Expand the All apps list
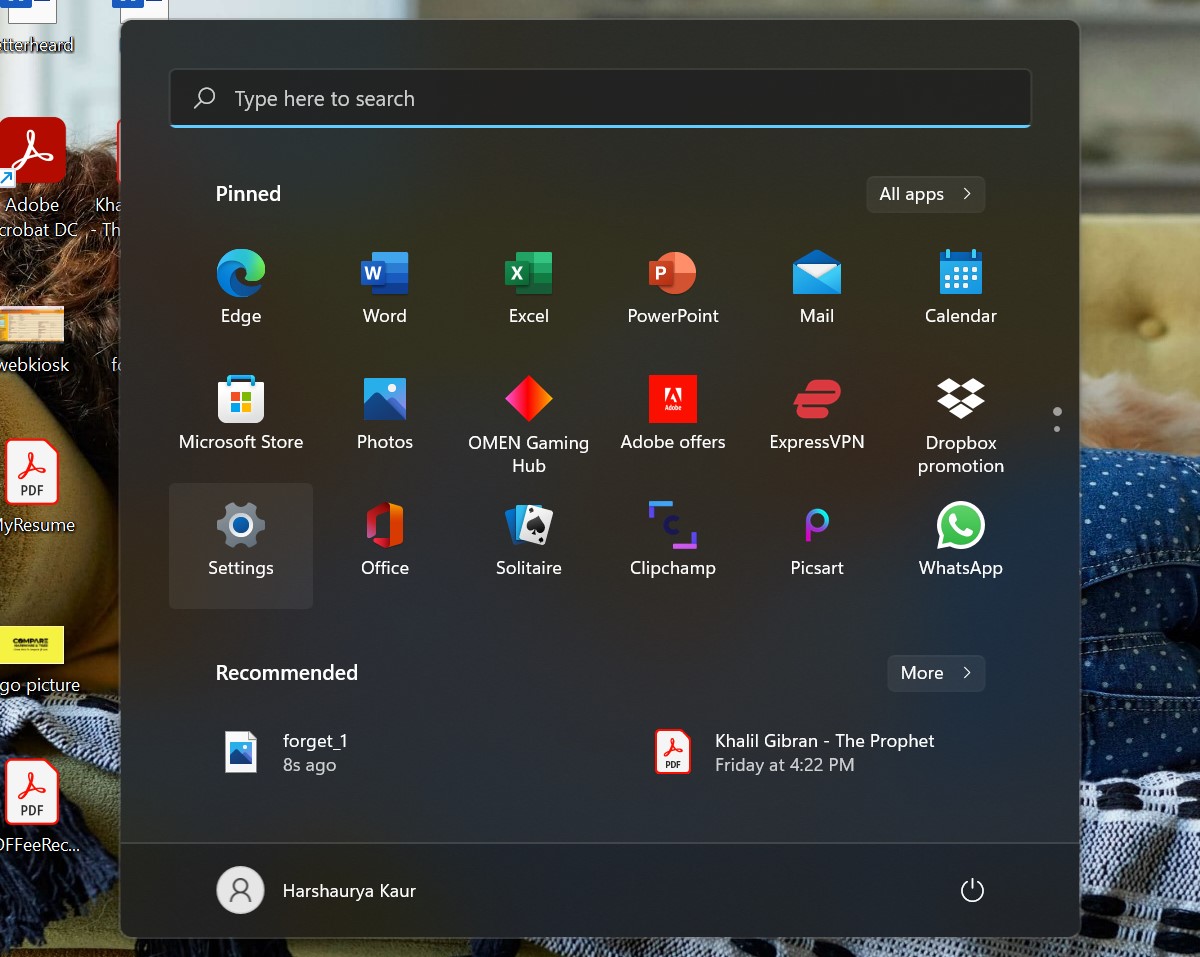 pyautogui.click(x=925, y=194)
